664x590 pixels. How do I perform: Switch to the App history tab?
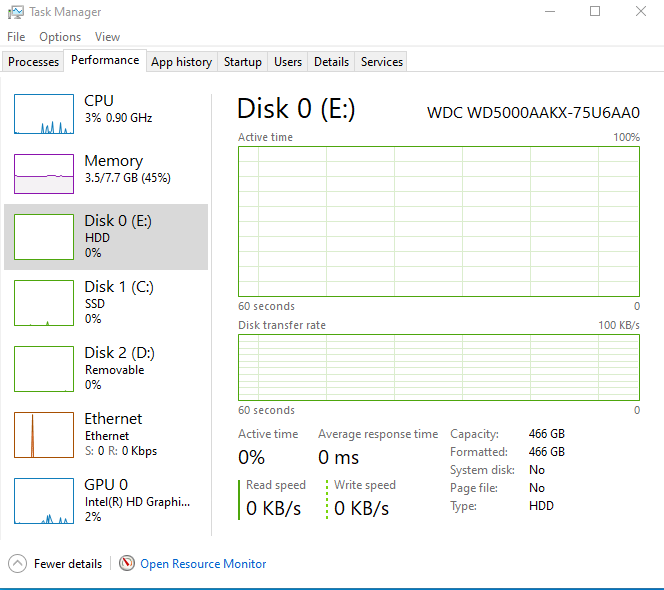tap(181, 62)
